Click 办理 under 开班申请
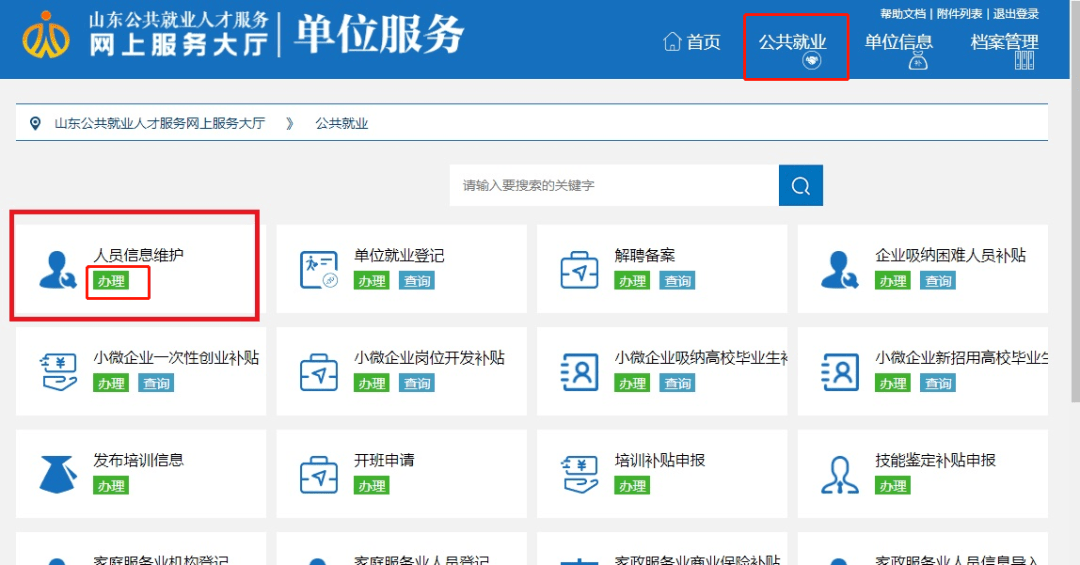This screenshot has height=565, width=1080. [372, 486]
